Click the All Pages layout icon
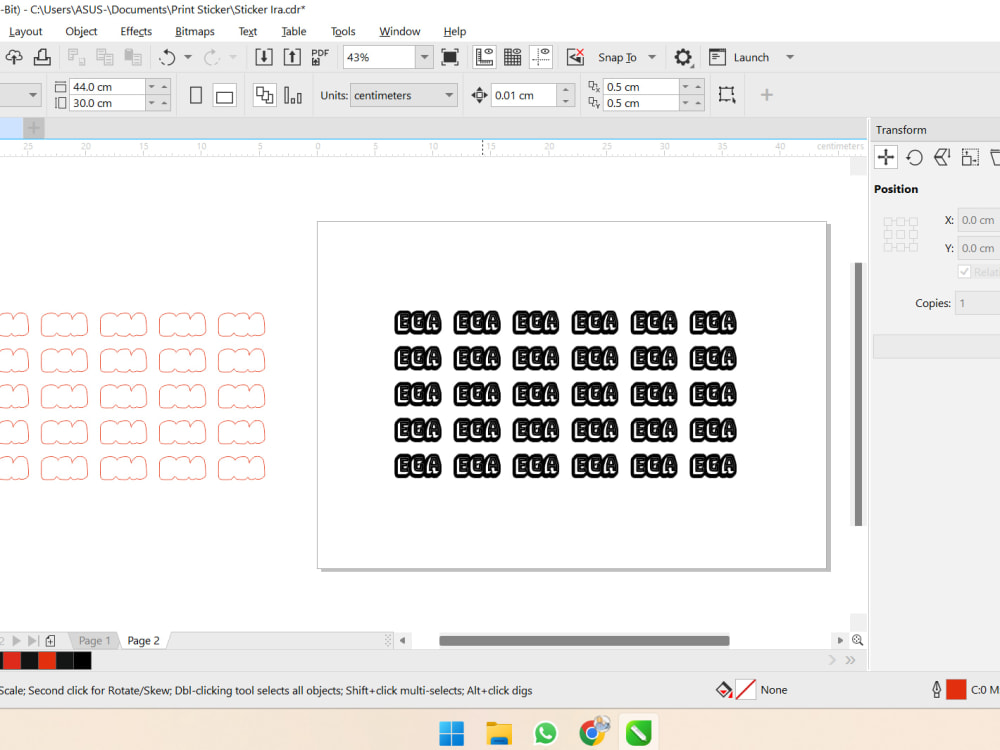 click(x=264, y=96)
